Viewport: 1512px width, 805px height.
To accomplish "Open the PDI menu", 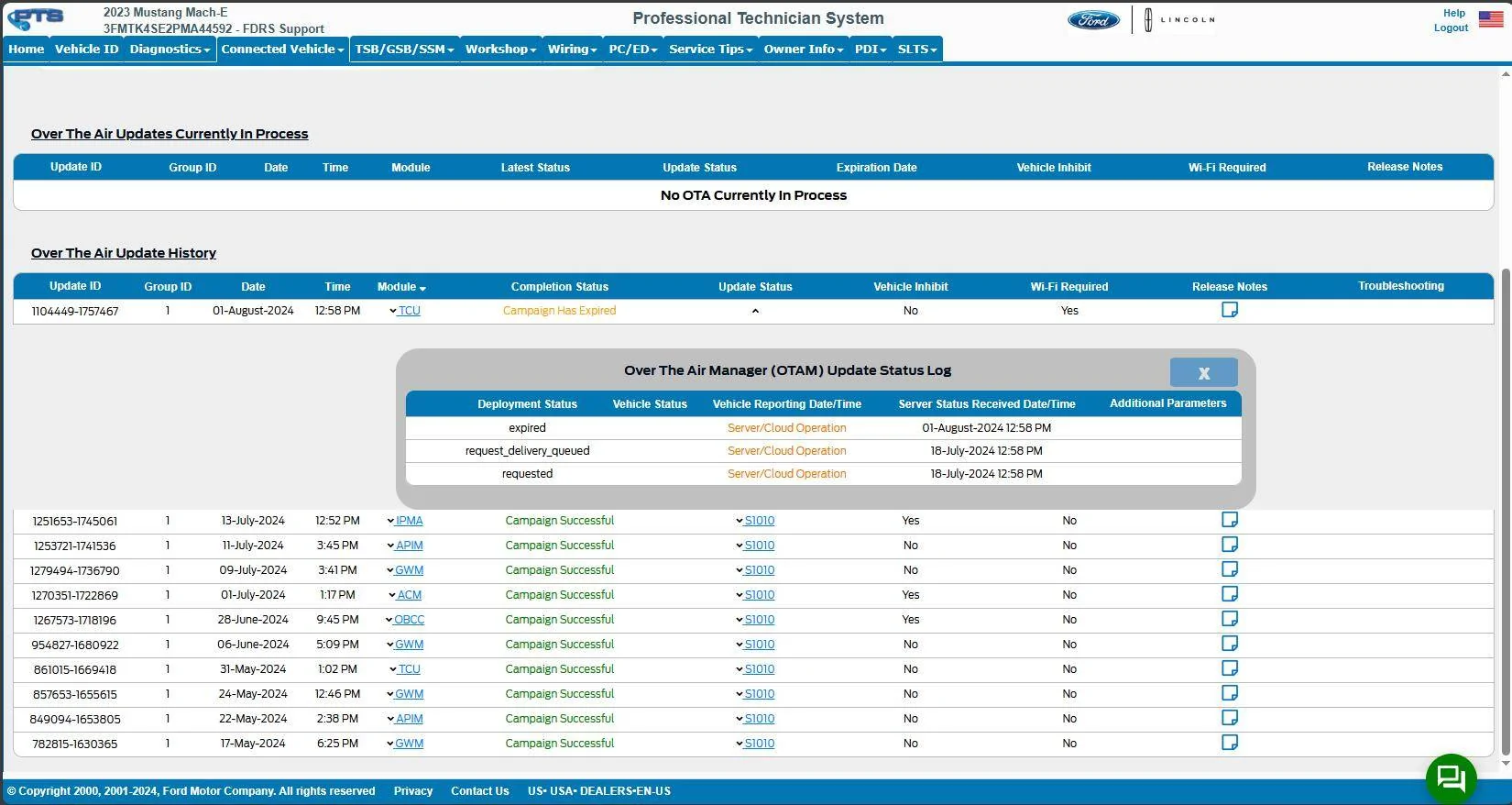I will point(871,50).
